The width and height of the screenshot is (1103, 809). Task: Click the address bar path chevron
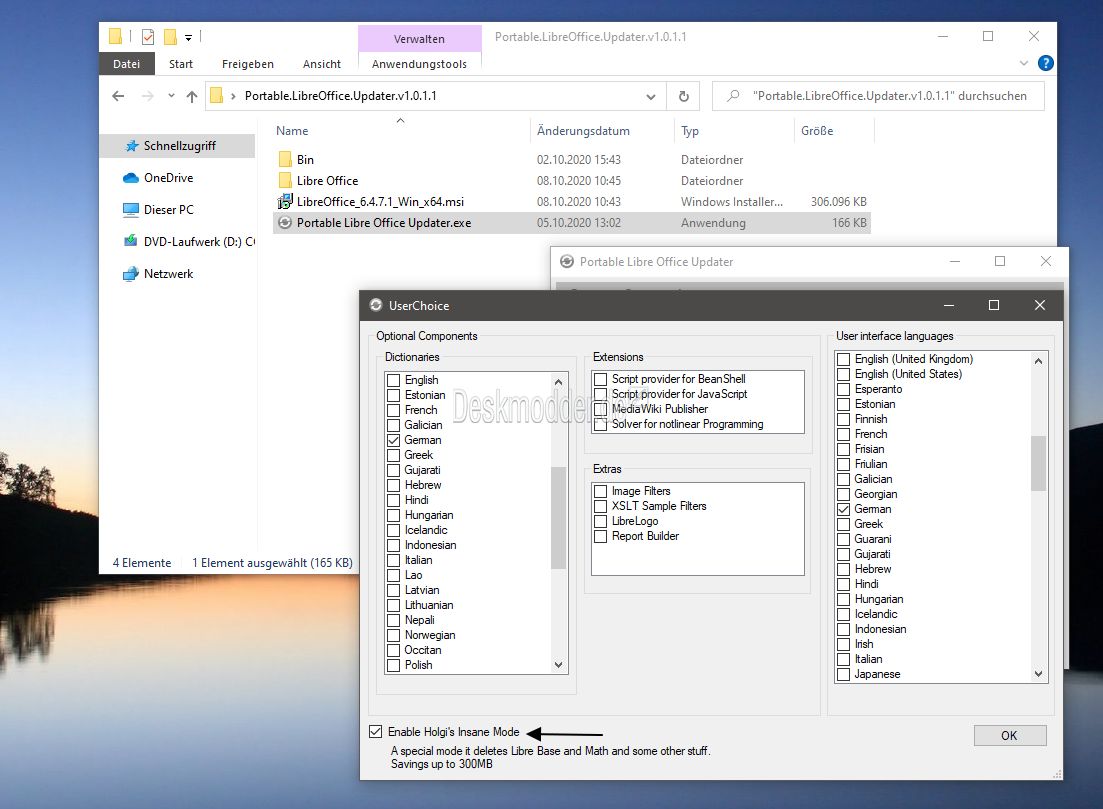234,96
